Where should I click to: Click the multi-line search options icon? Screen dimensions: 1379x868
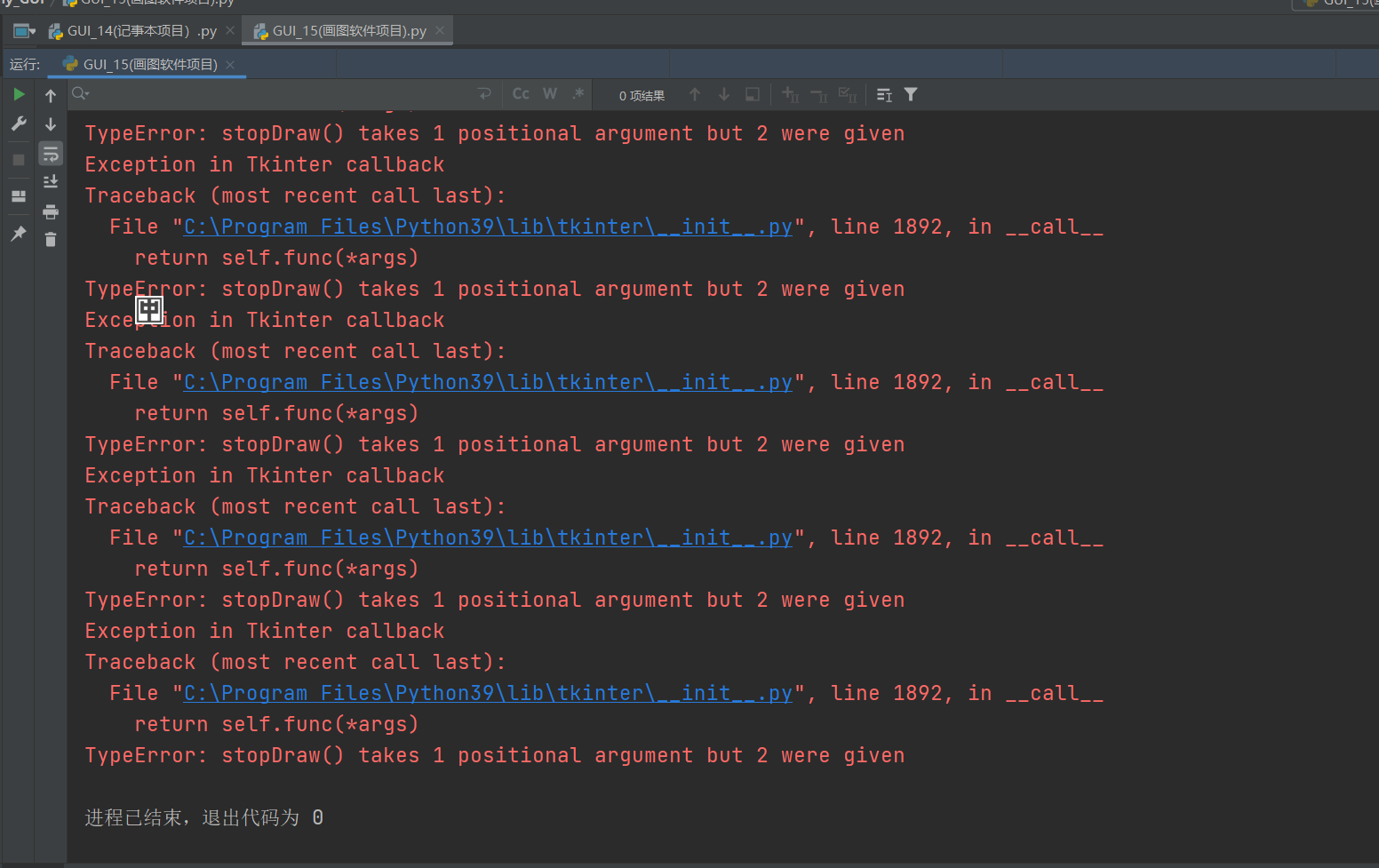[884, 95]
